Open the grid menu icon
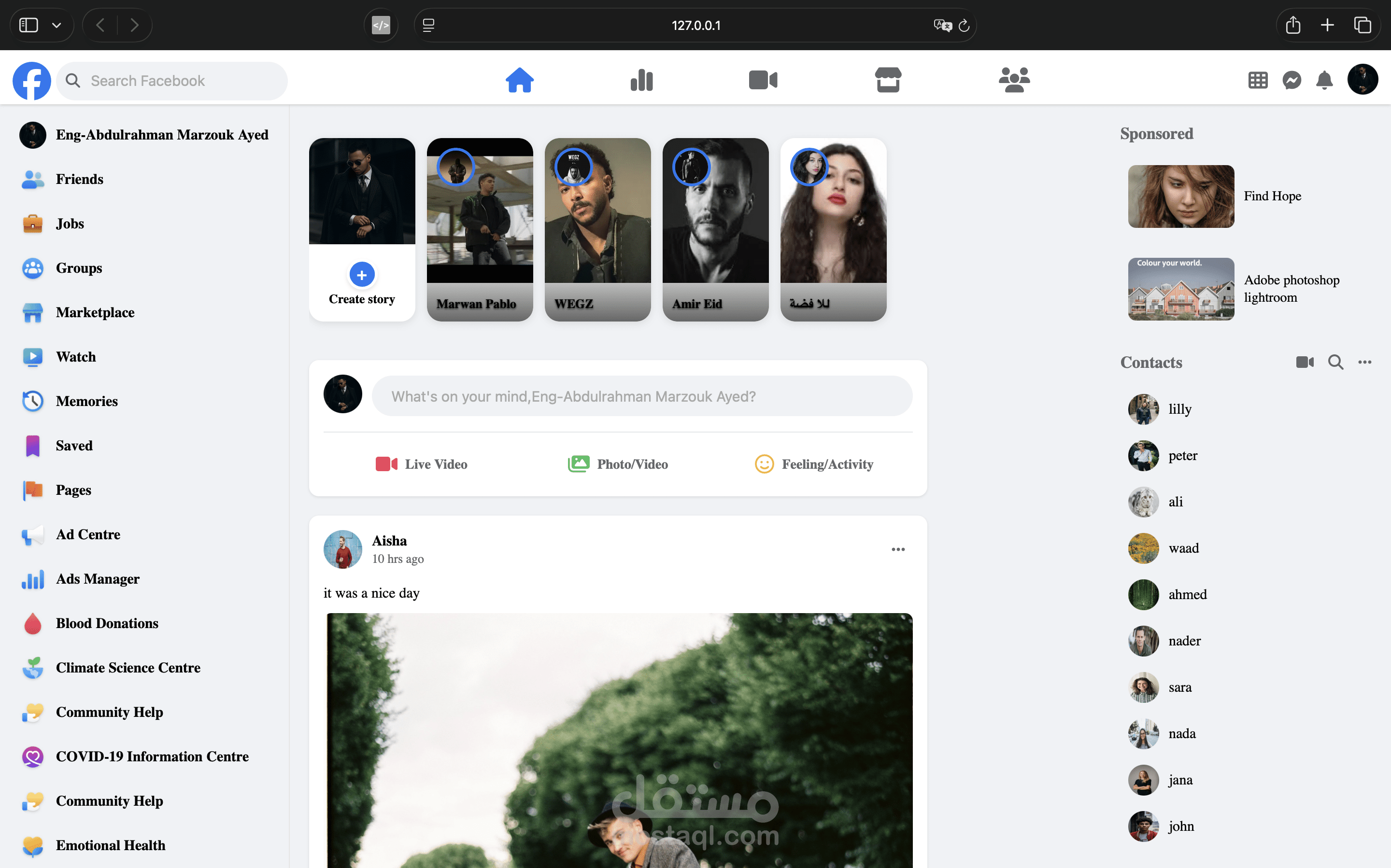The height and width of the screenshot is (868, 1391). point(1258,80)
